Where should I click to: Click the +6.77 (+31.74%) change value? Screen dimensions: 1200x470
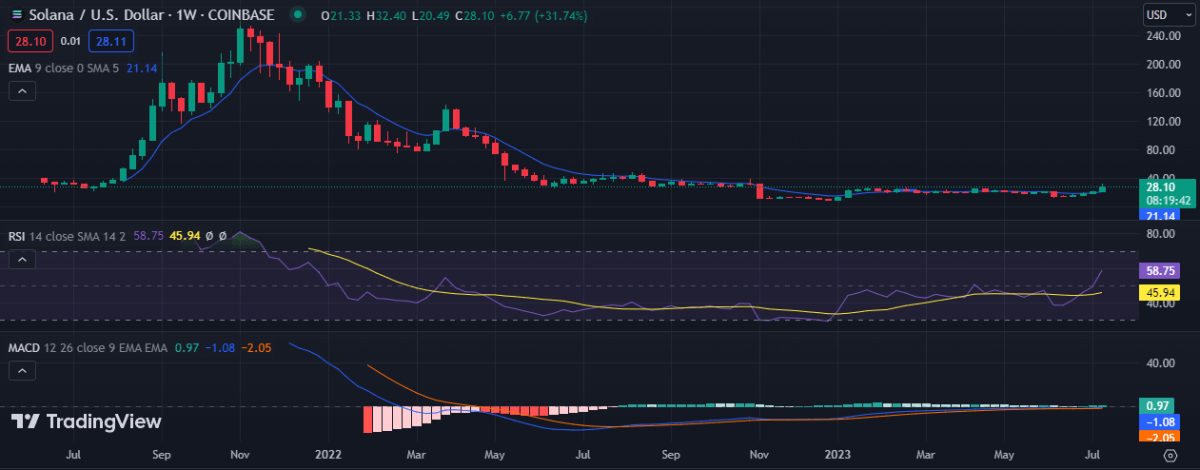(542, 16)
